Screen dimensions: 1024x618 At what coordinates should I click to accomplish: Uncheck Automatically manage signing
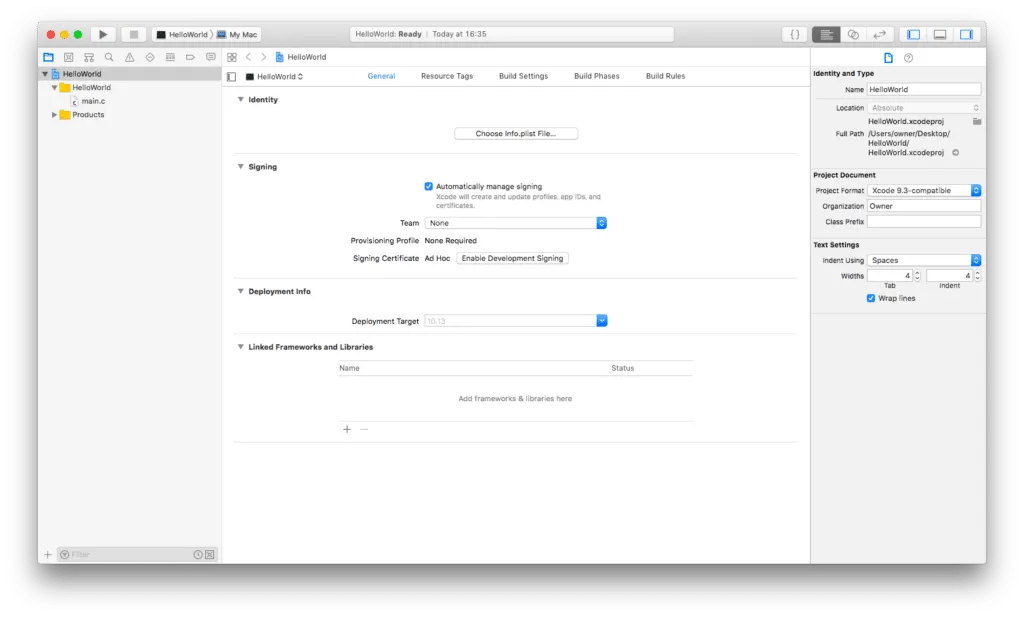click(x=428, y=186)
